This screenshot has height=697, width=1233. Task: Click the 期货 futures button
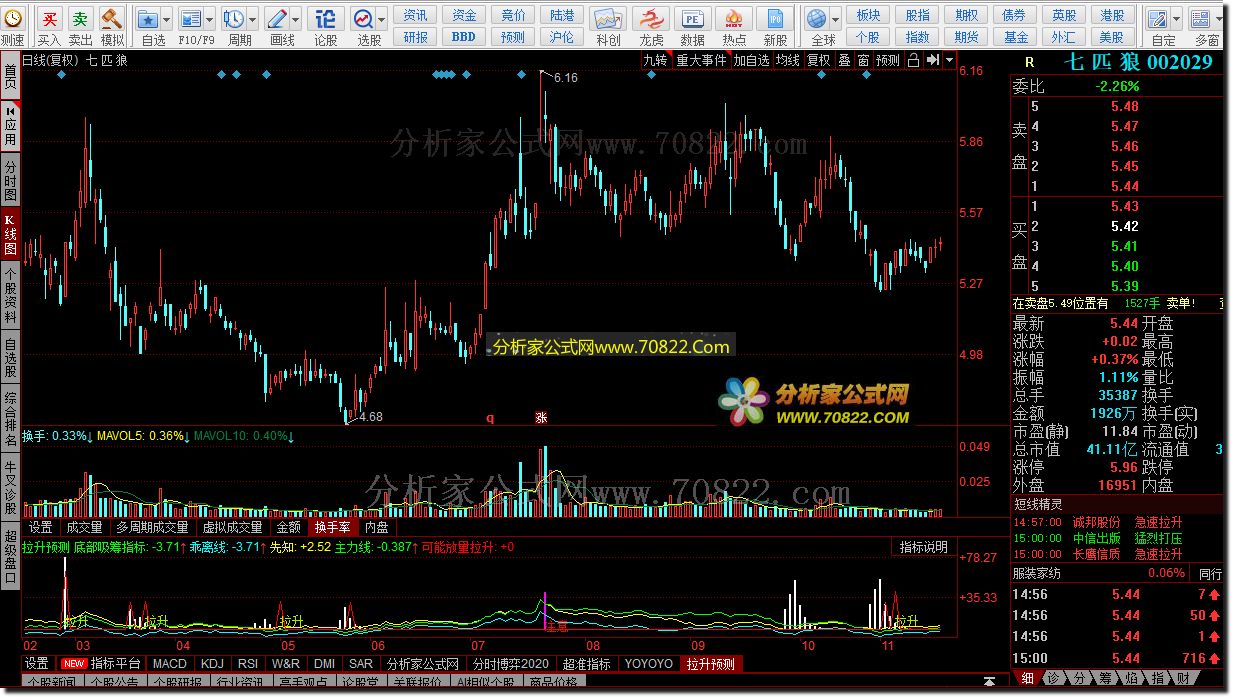967,37
